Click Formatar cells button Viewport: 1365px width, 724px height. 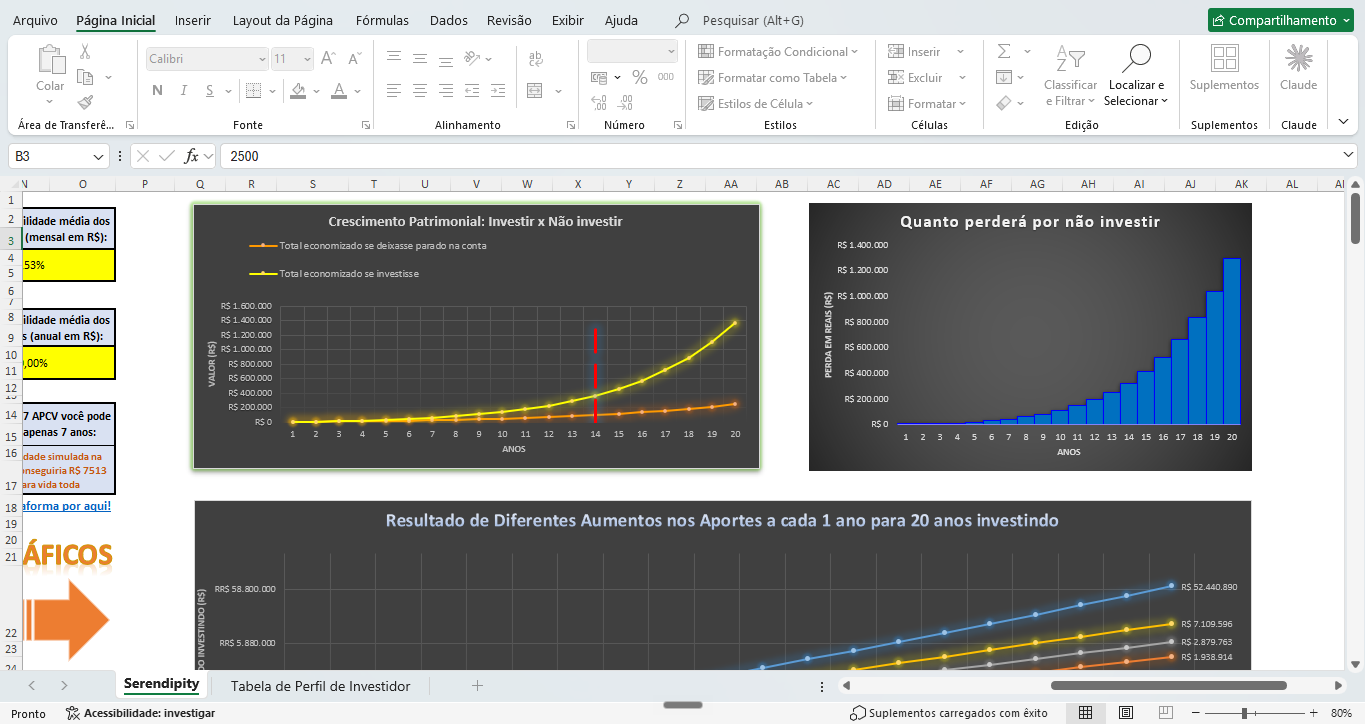[927, 103]
